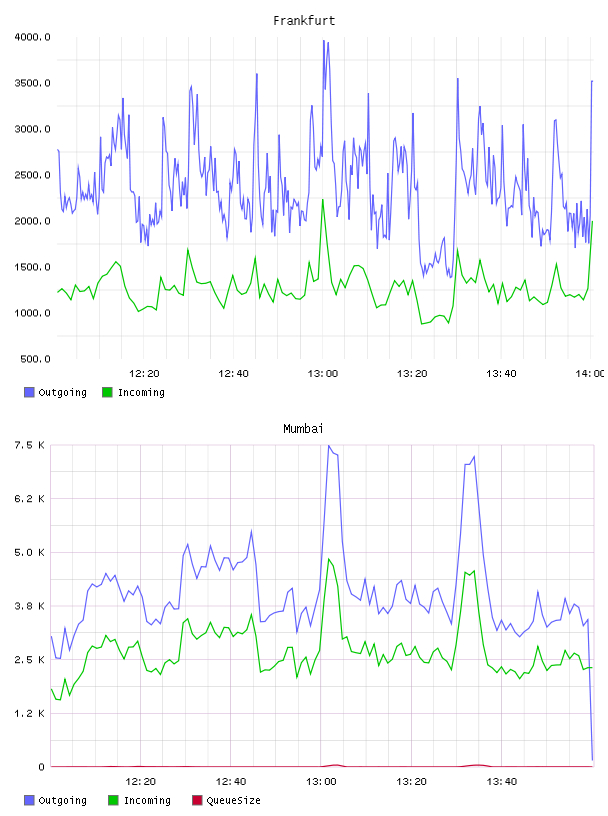Click the Incoming label in Frankfurt legend
The width and height of the screenshot is (608, 816).
coord(141,393)
